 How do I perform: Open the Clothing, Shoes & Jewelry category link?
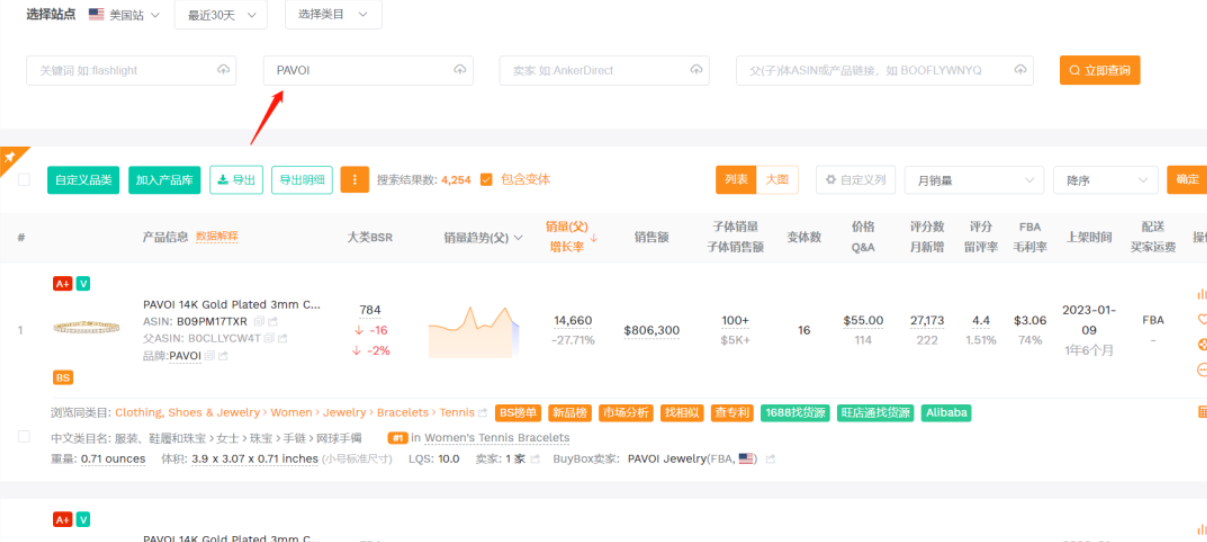point(187,413)
